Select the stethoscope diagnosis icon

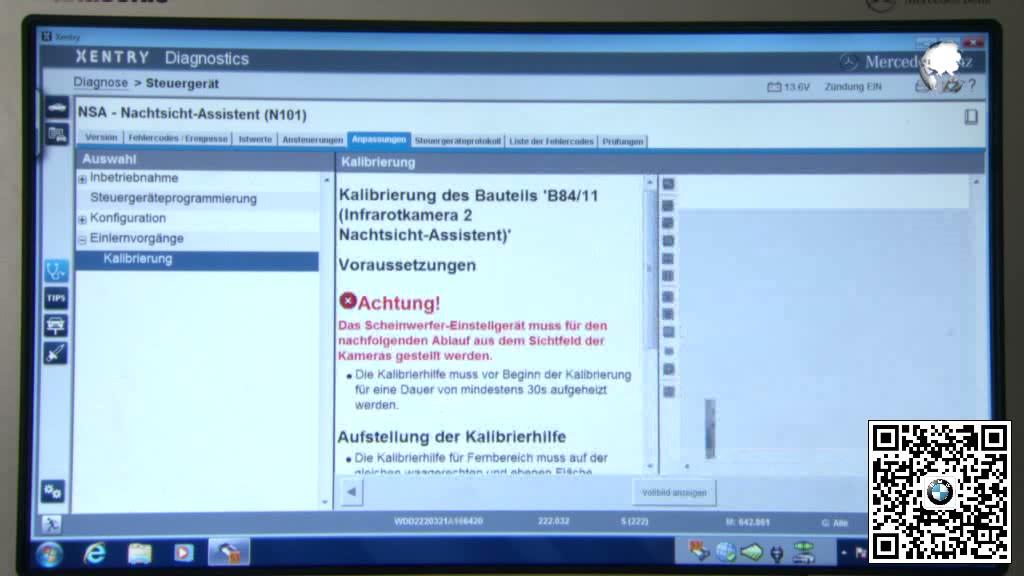(x=56, y=270)
